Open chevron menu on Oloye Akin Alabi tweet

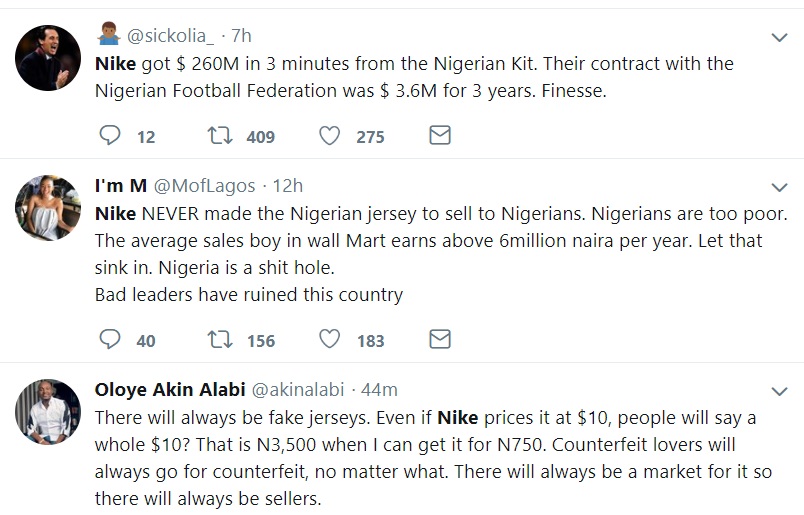[779, 391]
